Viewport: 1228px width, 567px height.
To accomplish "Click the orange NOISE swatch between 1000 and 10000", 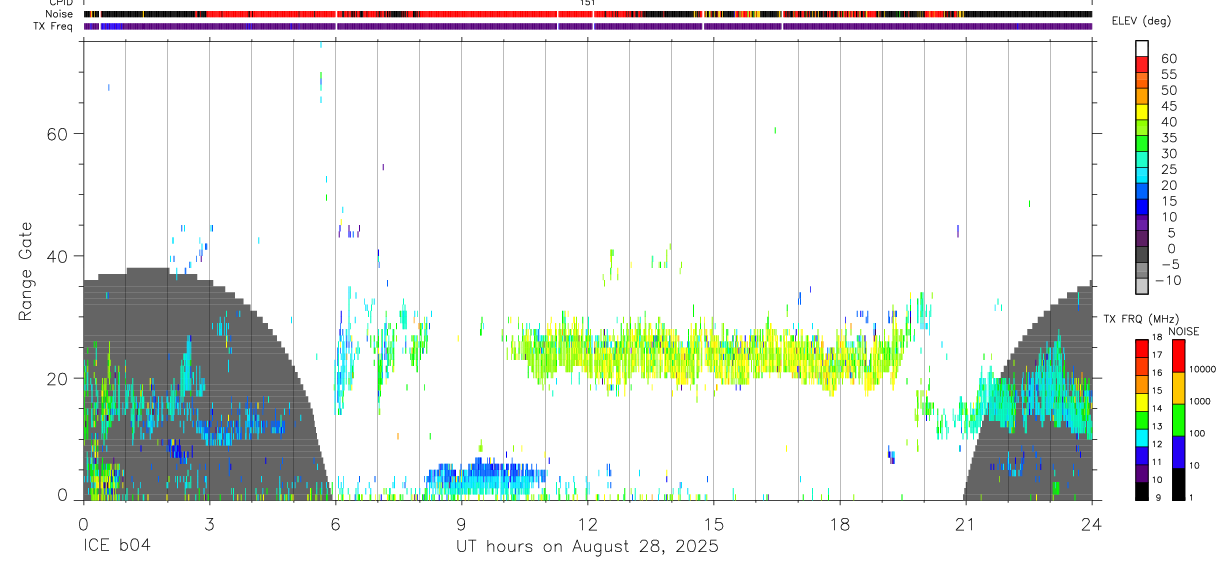I will tap(1178, 387).
